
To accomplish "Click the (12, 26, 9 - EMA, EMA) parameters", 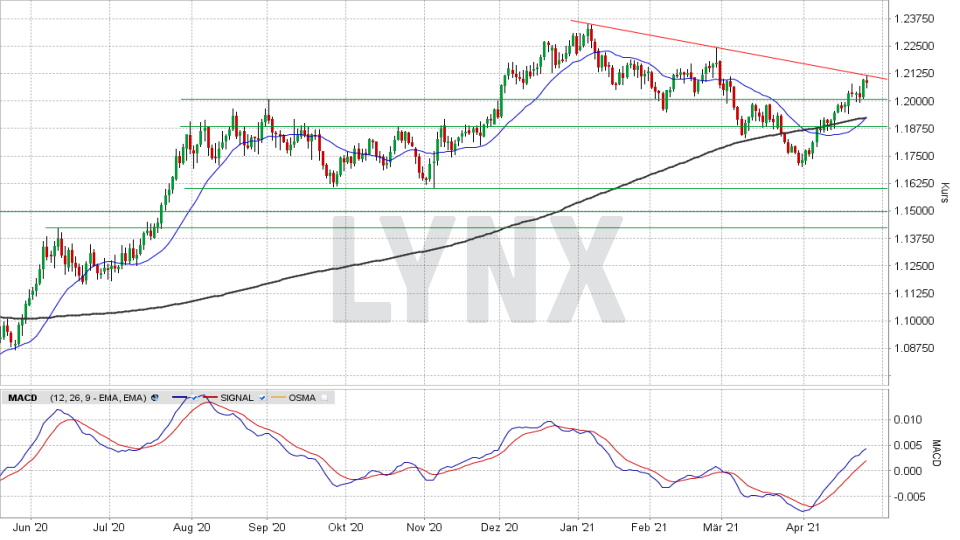I will pyautogui.click(x=95, y=398).
